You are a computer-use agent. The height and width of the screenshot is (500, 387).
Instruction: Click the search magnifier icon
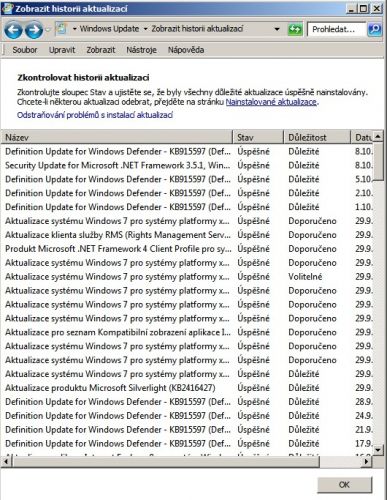tap(375, 29)
